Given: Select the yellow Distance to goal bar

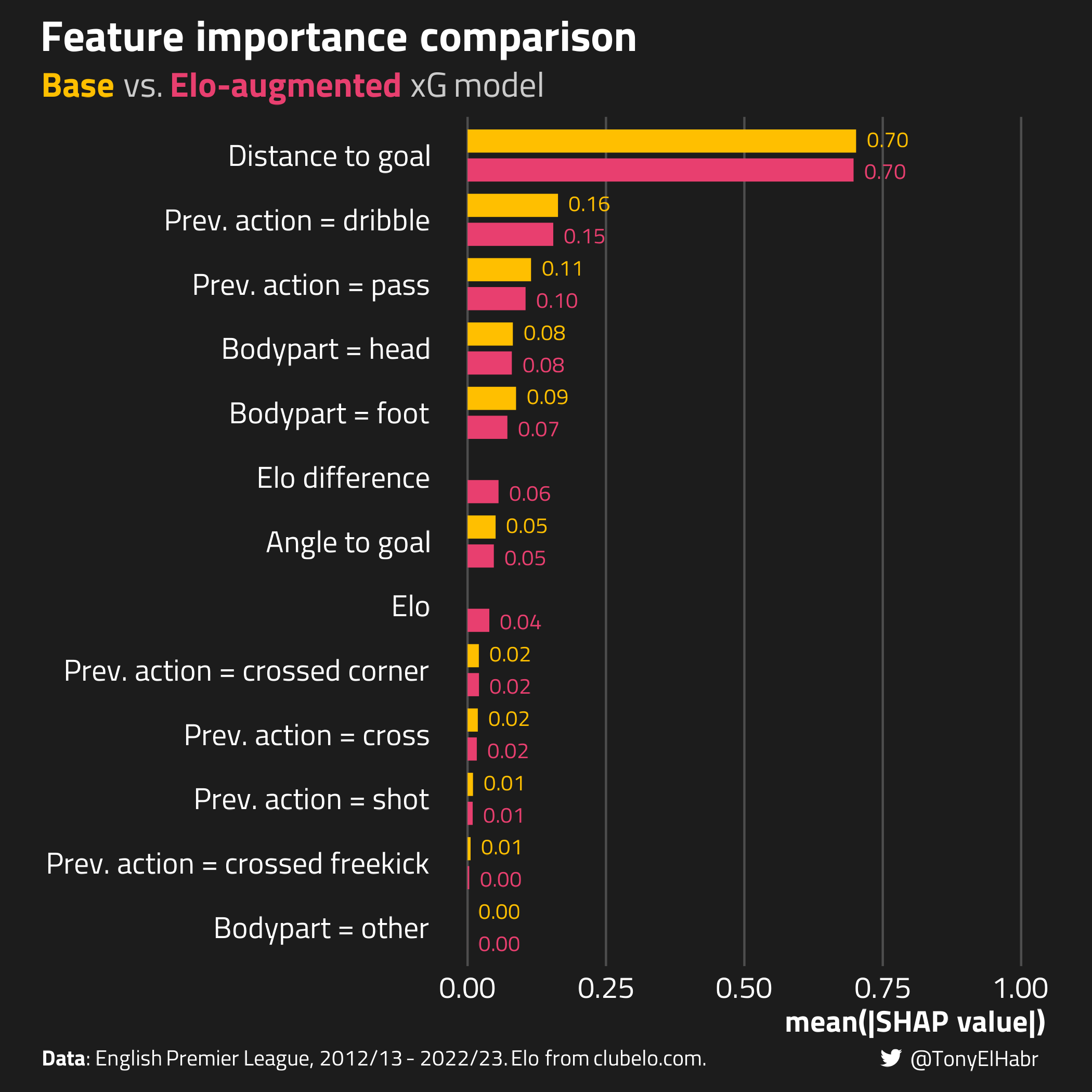Looking at the screenshot, I should click(x=661, y=141).
